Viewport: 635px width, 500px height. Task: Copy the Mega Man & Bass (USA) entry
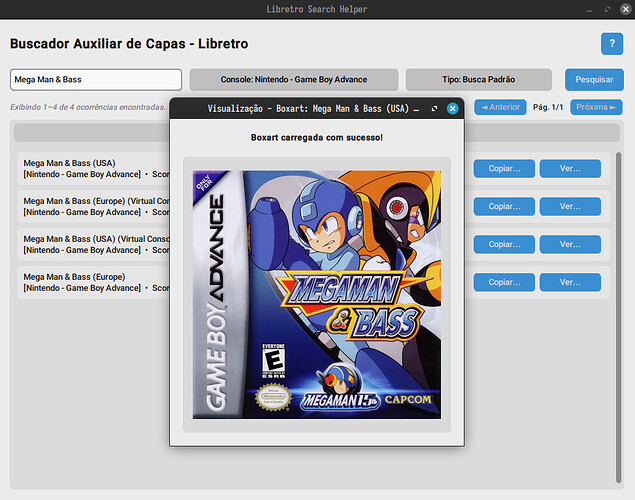(504, 168)
